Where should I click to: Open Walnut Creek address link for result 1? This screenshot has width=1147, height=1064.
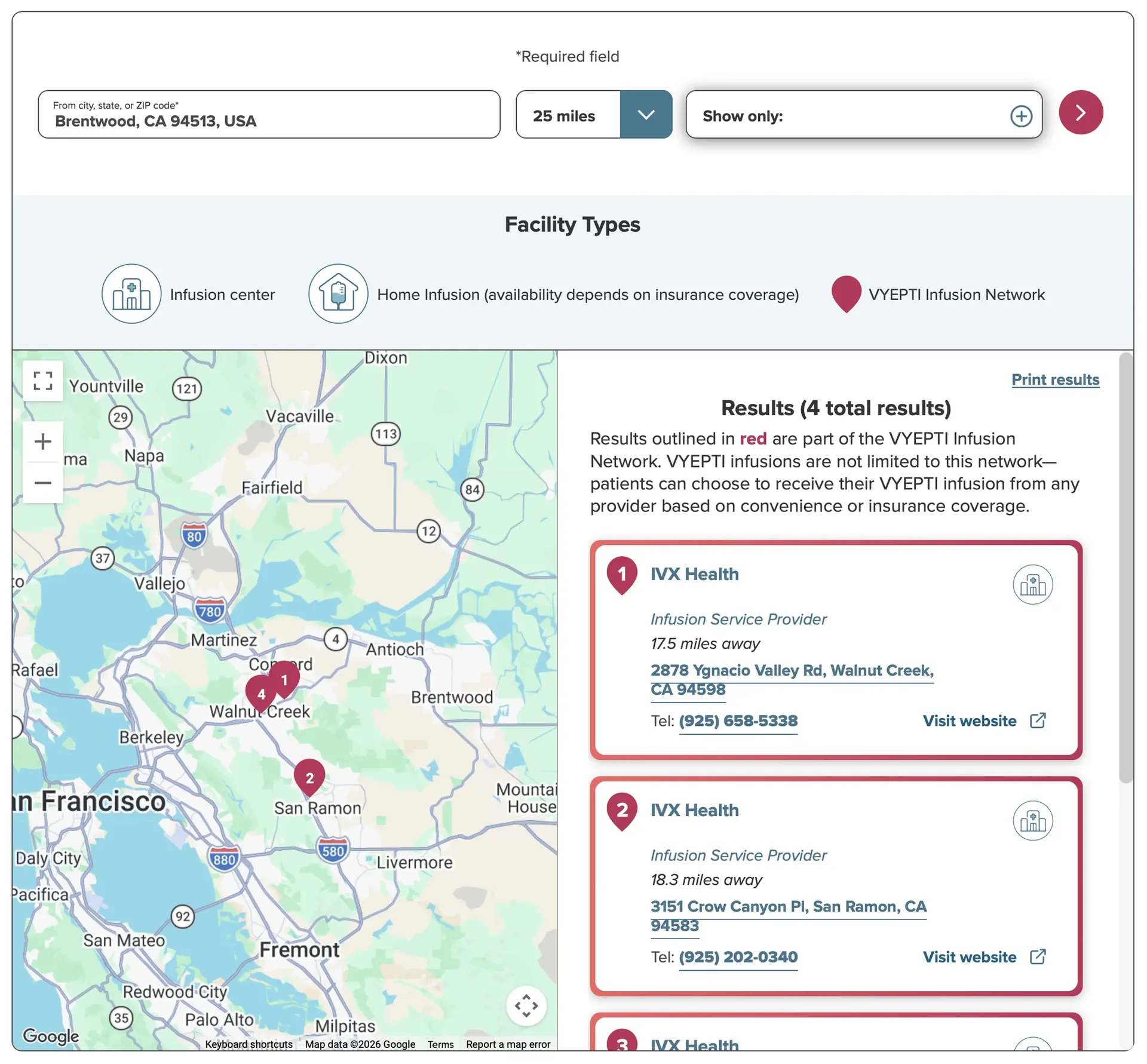point(792,679)
